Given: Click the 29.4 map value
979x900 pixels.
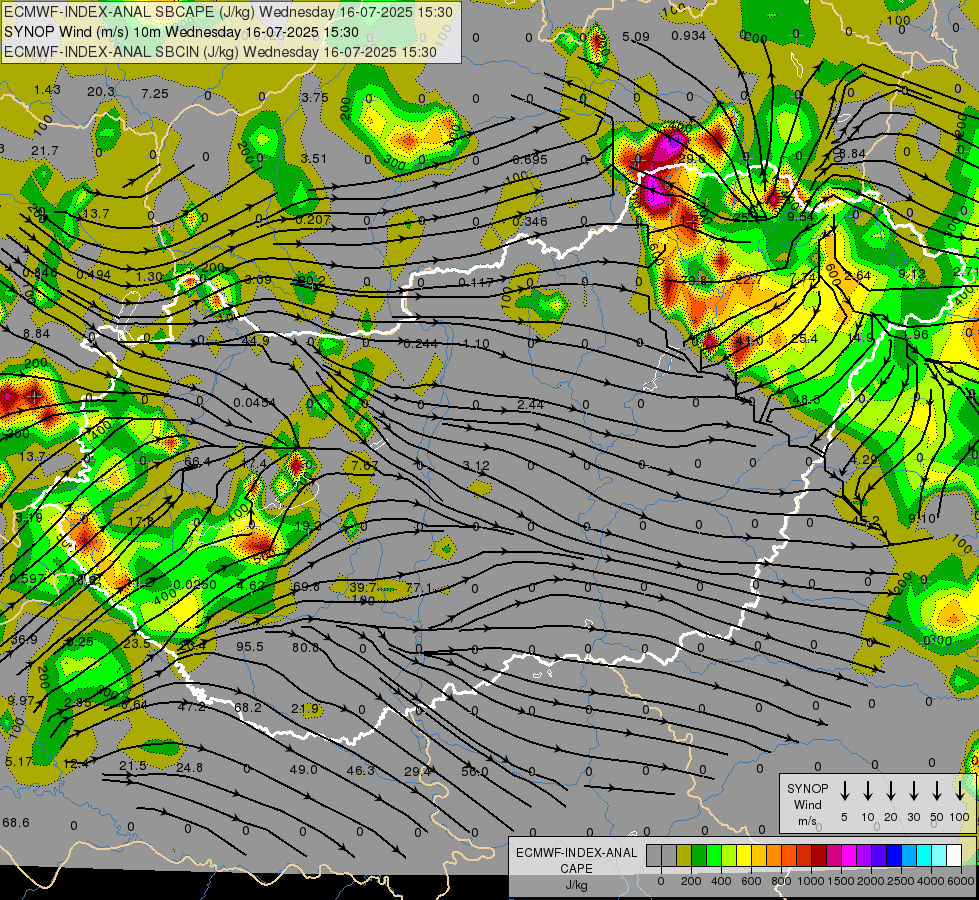Looking at the screenshot, I should tap(418, 772).
